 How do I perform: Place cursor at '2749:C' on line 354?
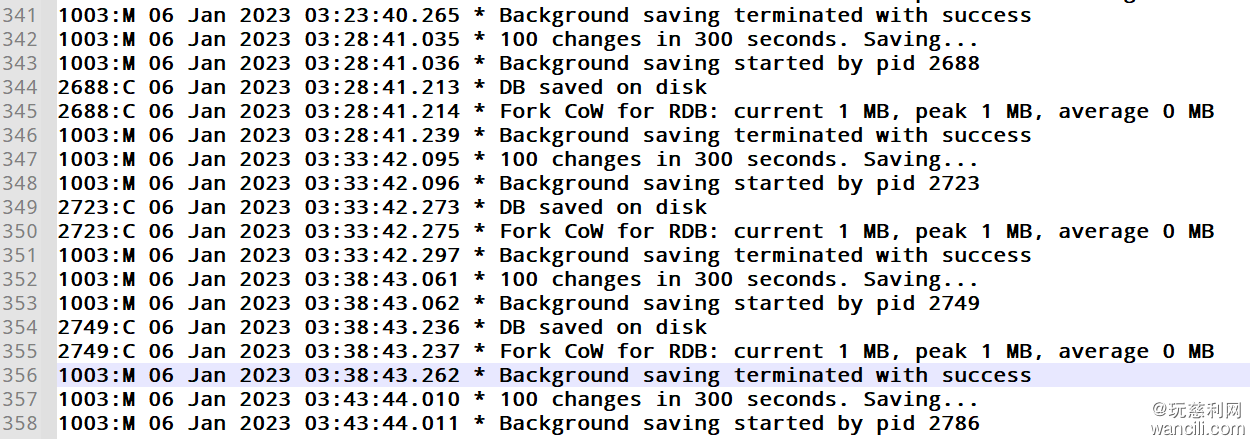tap(96, 328)
